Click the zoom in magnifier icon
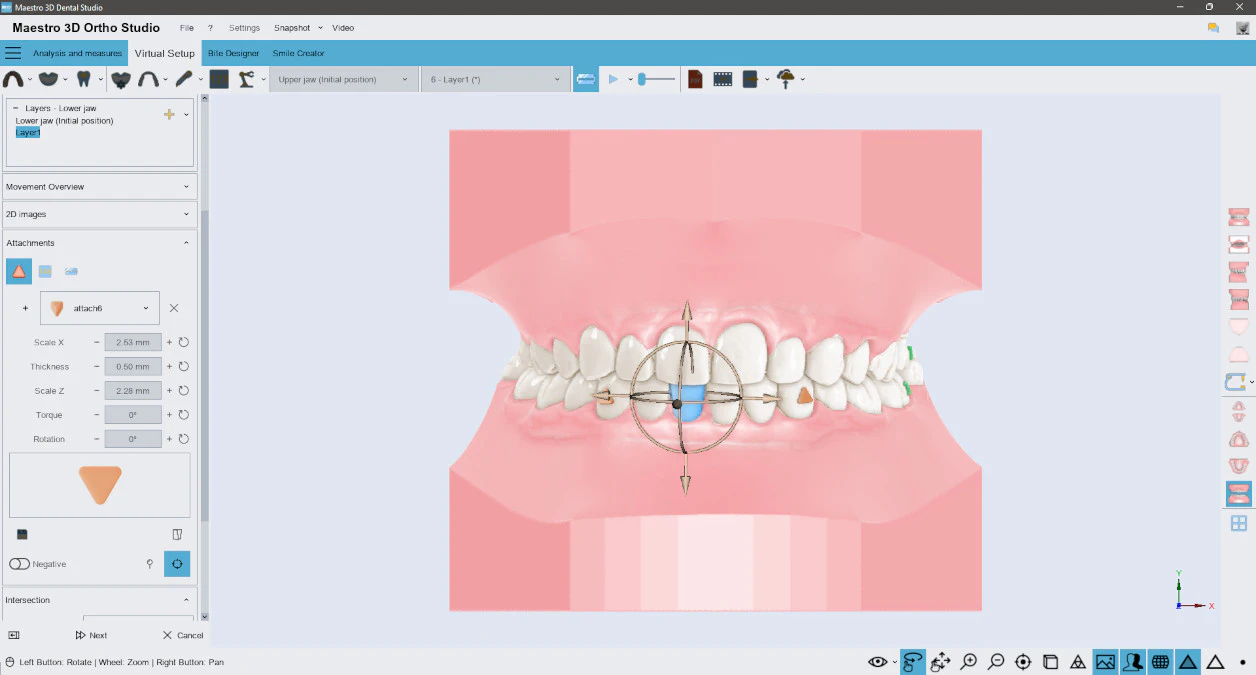1256x675 pixels. point(968,661)
